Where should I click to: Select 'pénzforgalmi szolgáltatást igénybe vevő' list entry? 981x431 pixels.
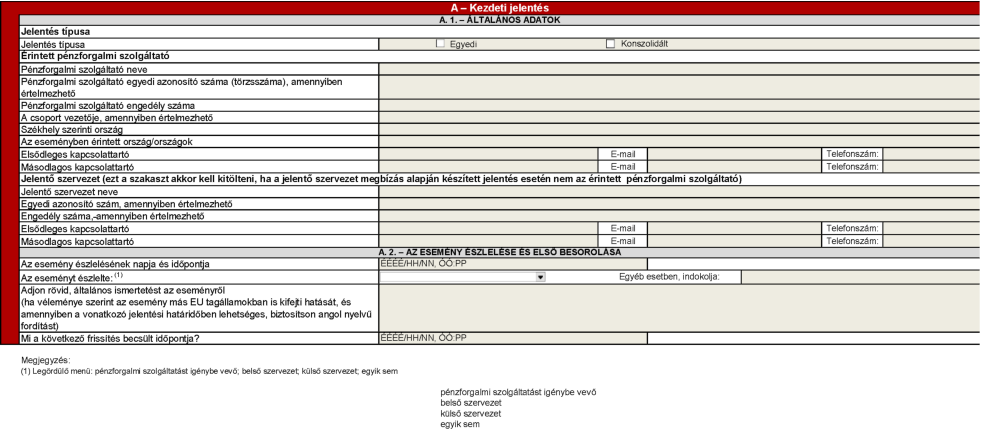click(x=518, y=392)
